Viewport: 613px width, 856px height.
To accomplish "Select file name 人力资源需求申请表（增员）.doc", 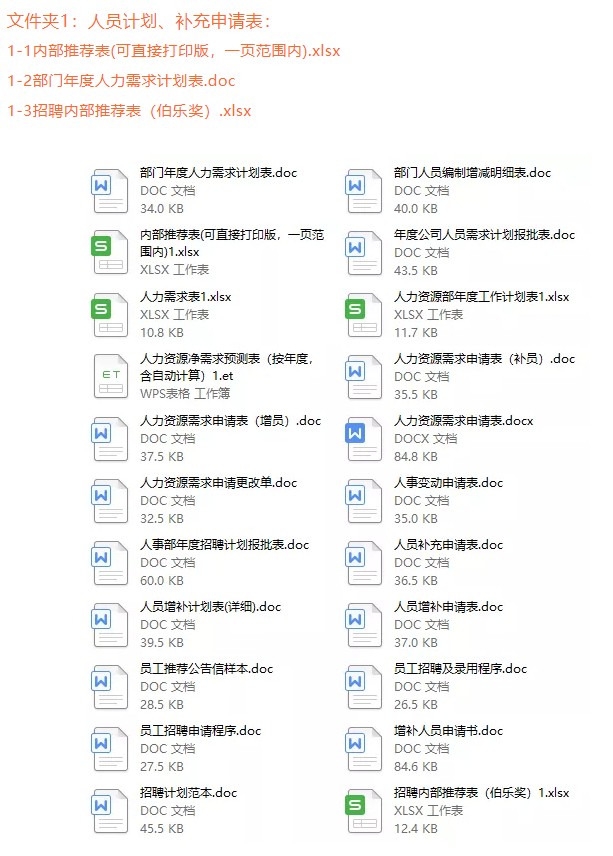I will [x=230, y=420].
